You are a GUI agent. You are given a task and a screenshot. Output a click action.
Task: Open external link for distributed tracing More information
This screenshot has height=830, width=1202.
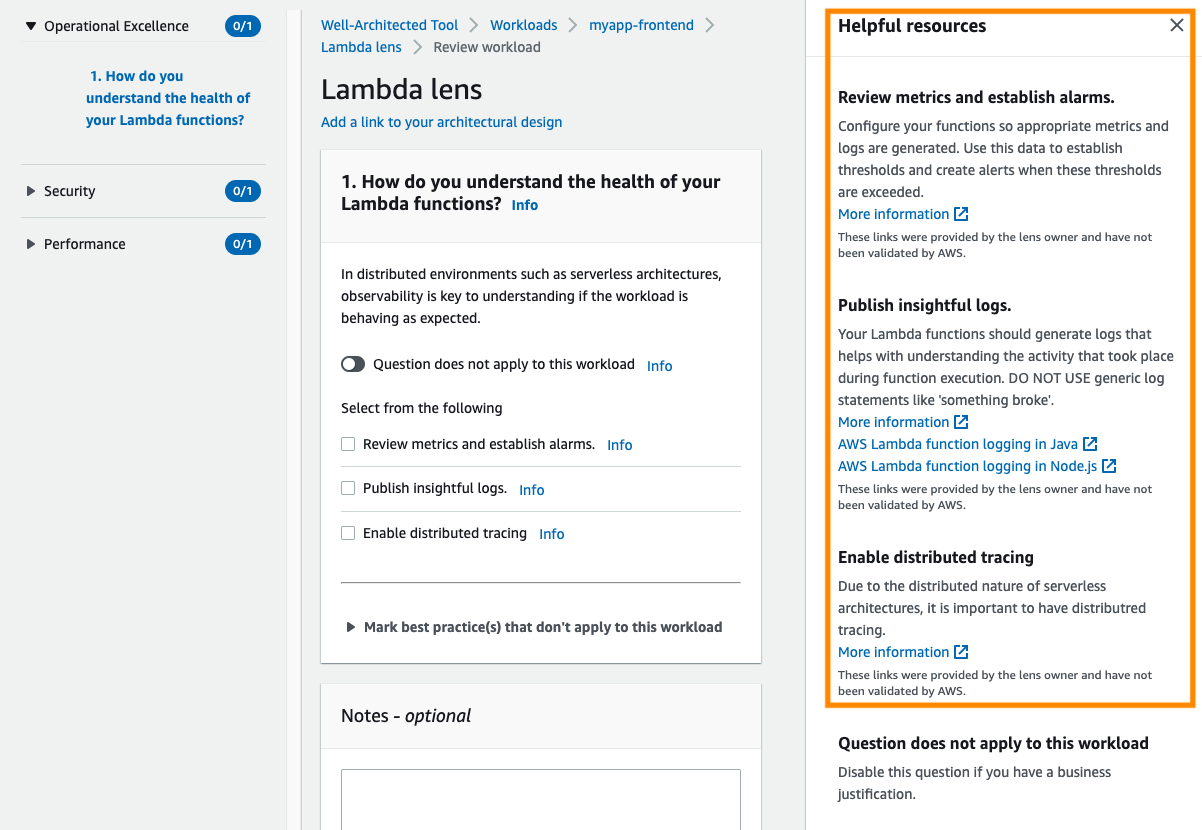pos(962,652)
